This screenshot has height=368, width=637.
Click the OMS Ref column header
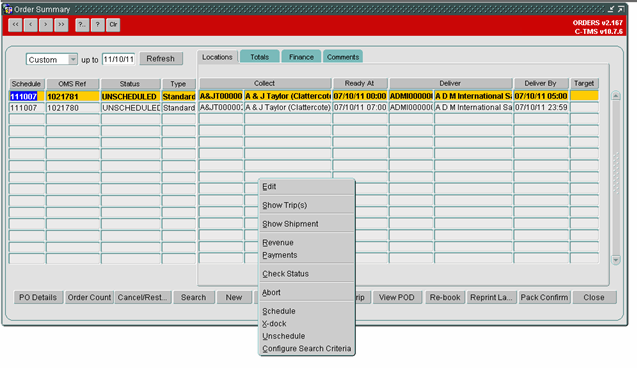click(72, 84)
